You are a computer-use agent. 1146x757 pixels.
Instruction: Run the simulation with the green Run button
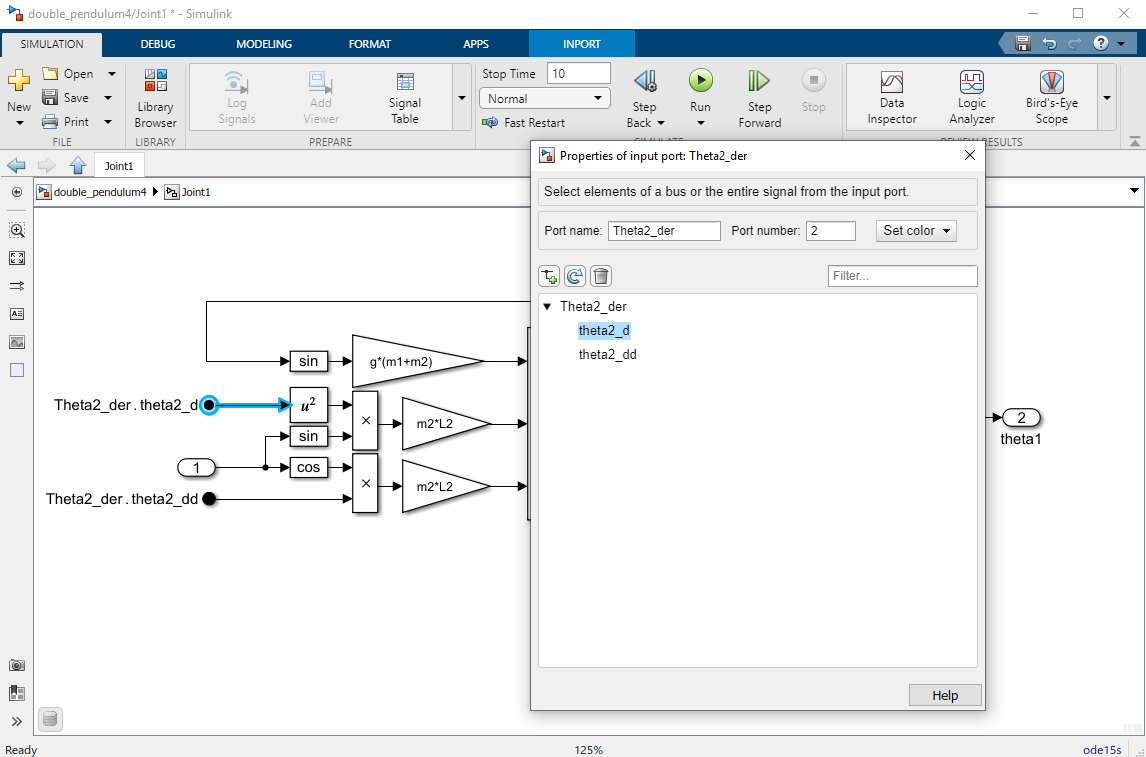(700, 80)
